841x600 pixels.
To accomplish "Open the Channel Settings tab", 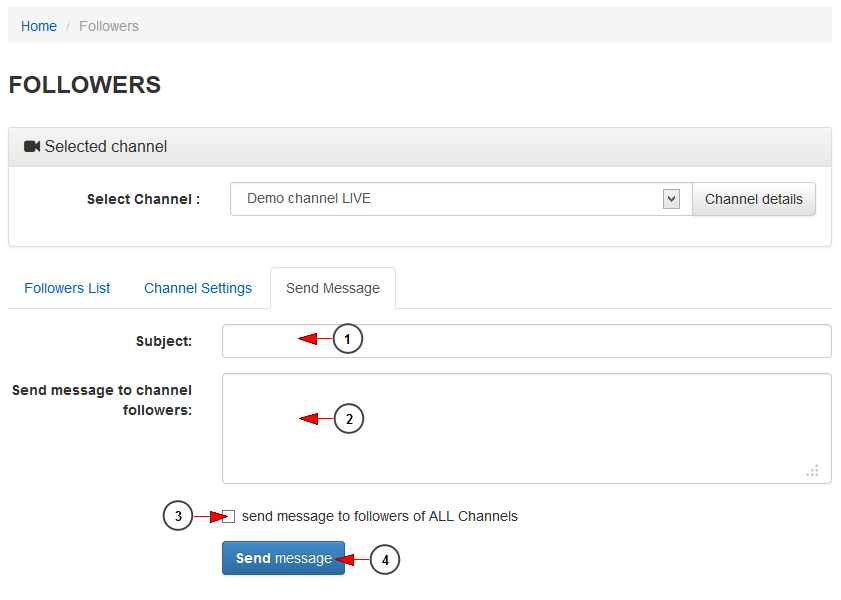I will (x=198, y=288).
